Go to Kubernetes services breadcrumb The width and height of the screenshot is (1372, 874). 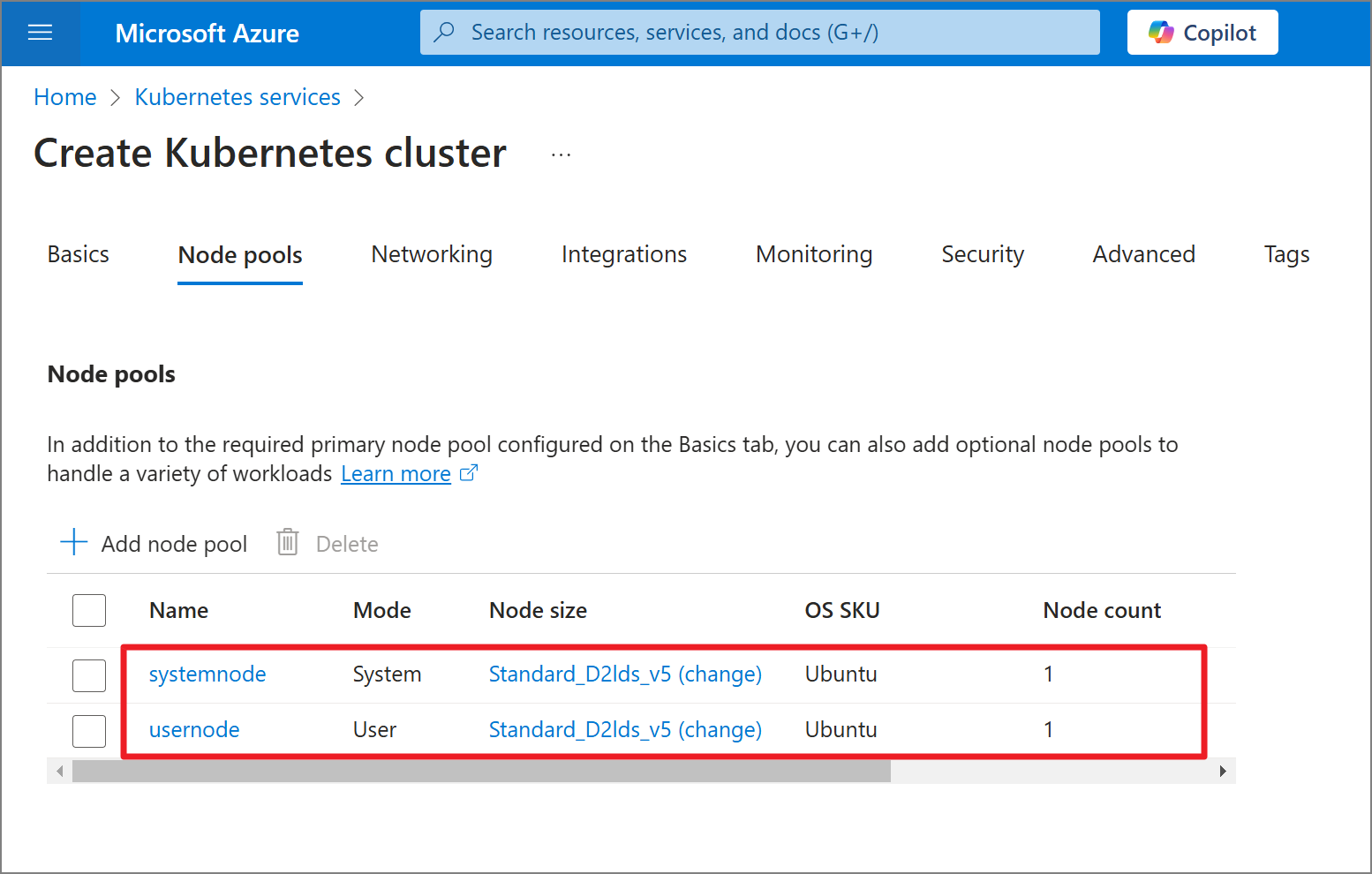(237, 97)
